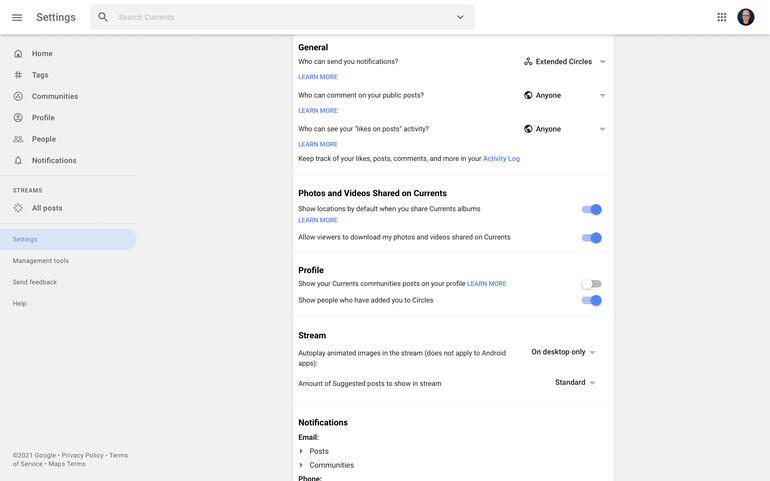The height and width of the screenshot is (481, 770).
Task: Select Settings in sidebar
Action: (x=68, y=239)
